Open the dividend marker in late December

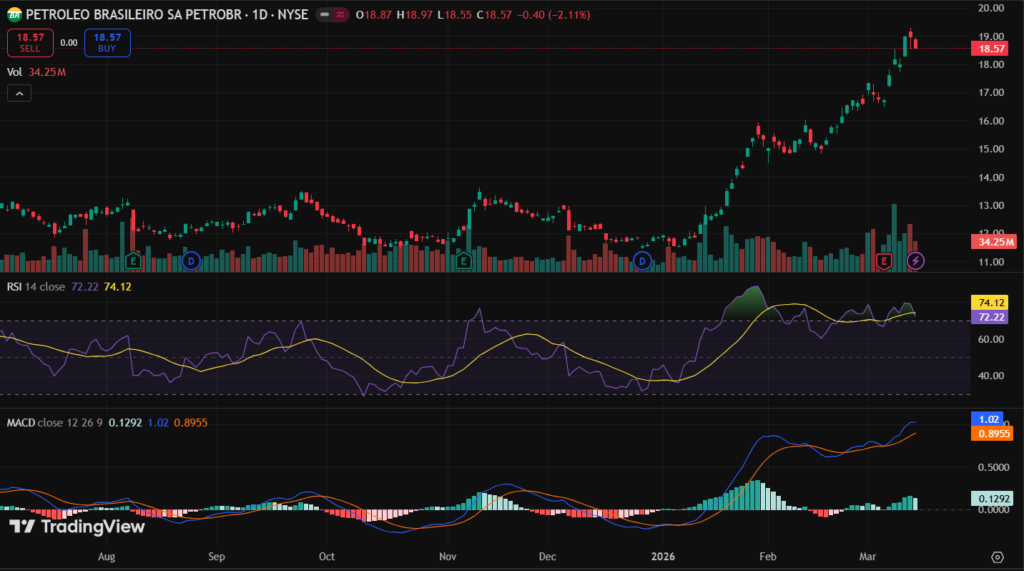pyautogui.click(x=642, y=261)
